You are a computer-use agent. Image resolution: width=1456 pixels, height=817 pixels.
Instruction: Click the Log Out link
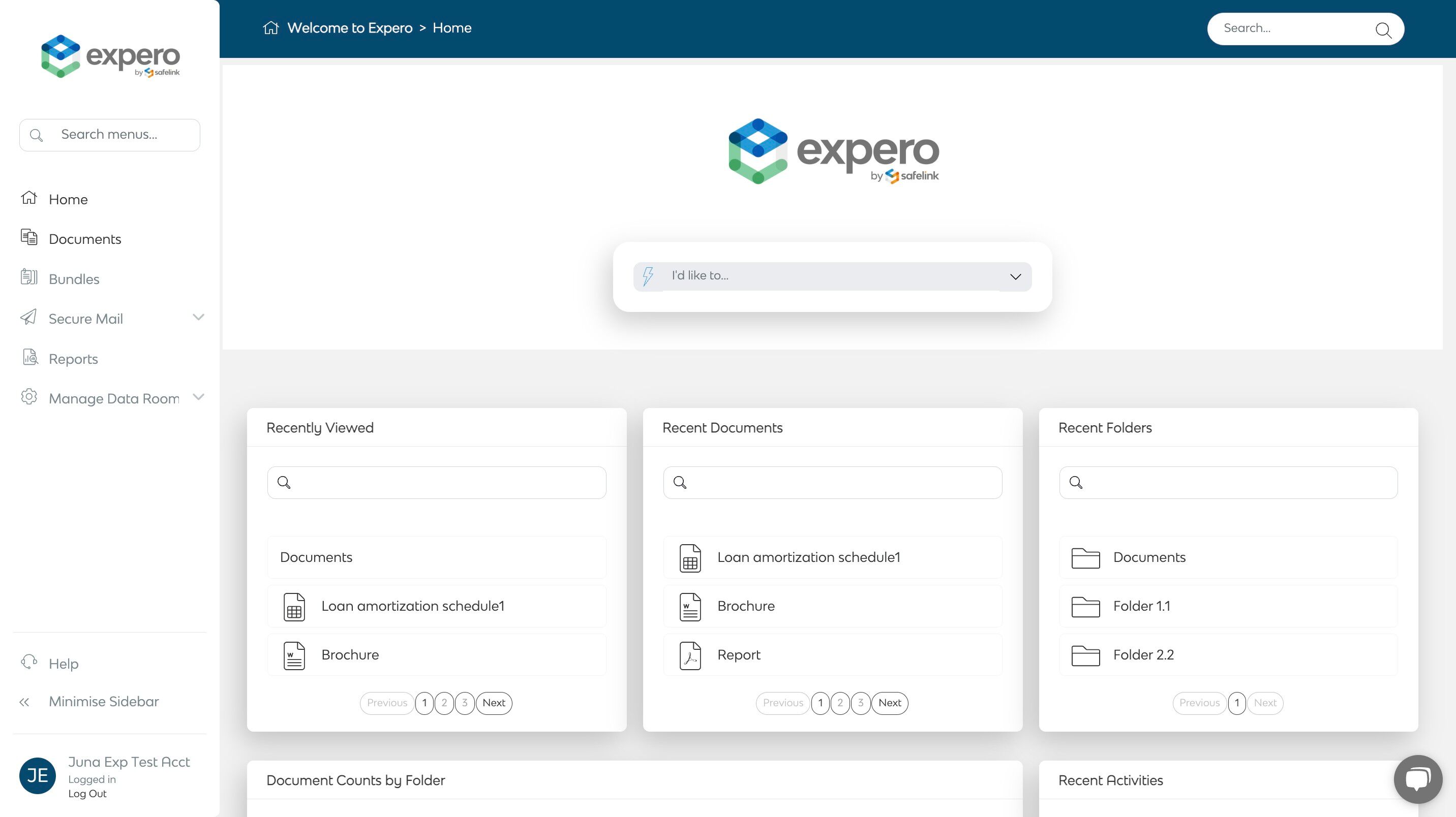[87, 794]
